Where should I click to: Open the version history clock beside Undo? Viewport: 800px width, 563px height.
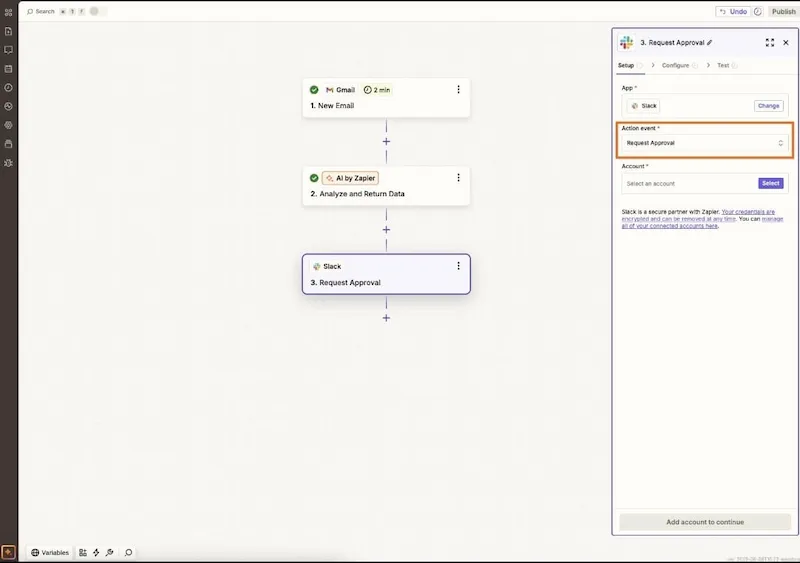758,11
